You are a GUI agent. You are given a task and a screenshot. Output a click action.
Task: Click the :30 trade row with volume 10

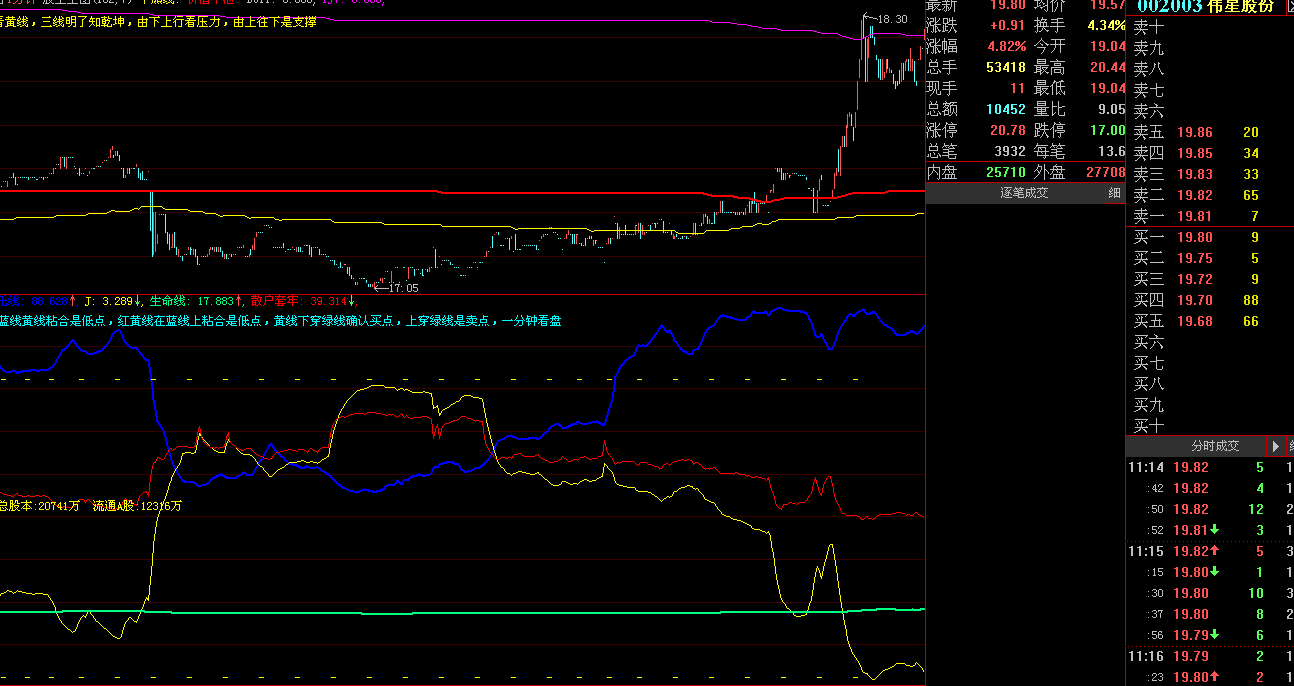pyautogui.click(x=1210, y=593)
